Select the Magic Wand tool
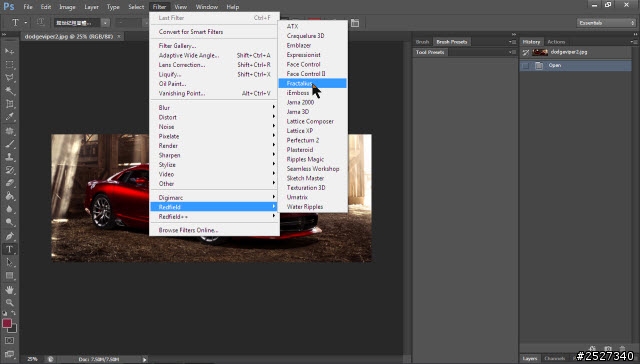640x364 pixels. (x=9, y=91)
